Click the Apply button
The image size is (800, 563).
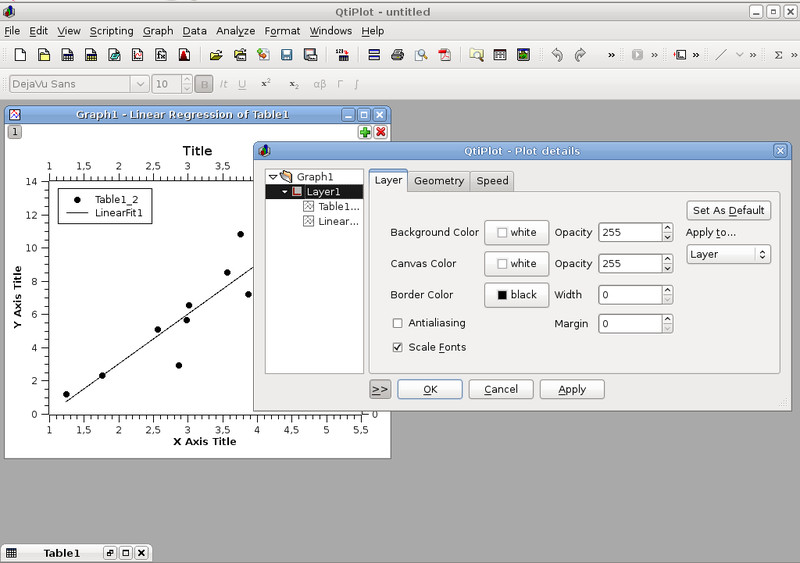pos(572,389)
